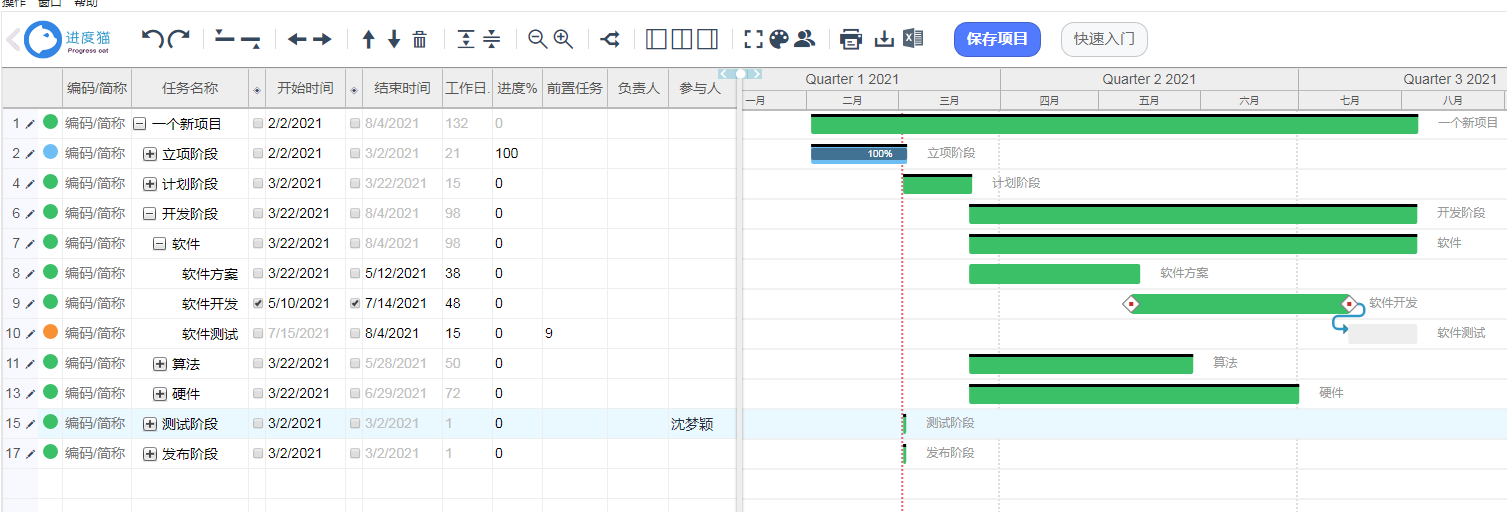
Task: Move the task down with the down arrow icon
Action: point(394,39)
